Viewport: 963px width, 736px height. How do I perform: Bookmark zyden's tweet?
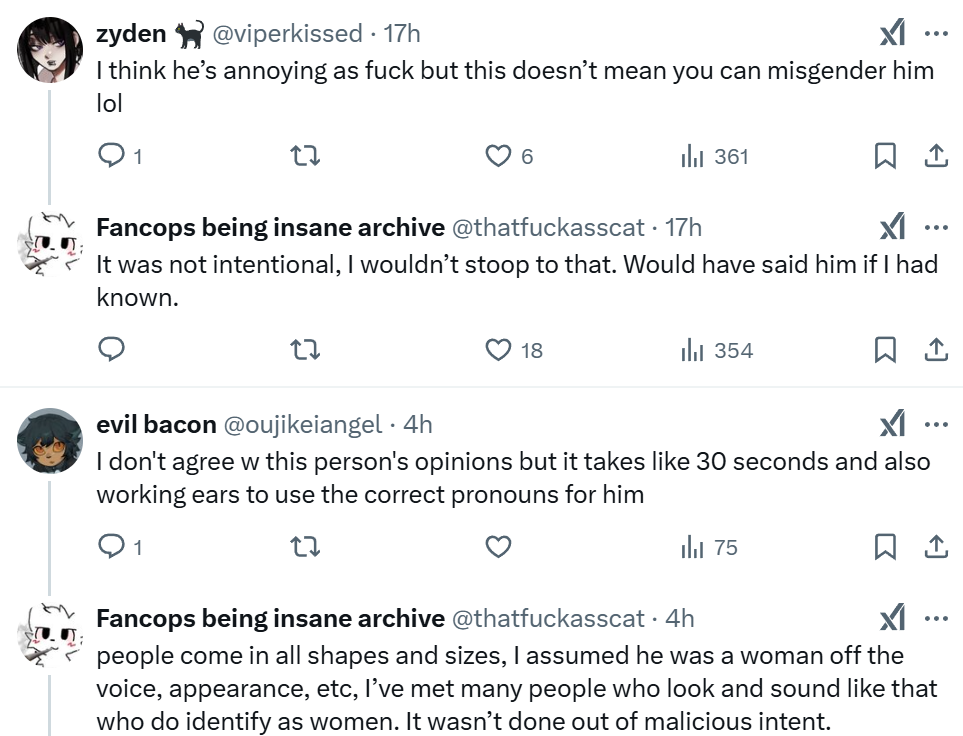coord(885,156)
